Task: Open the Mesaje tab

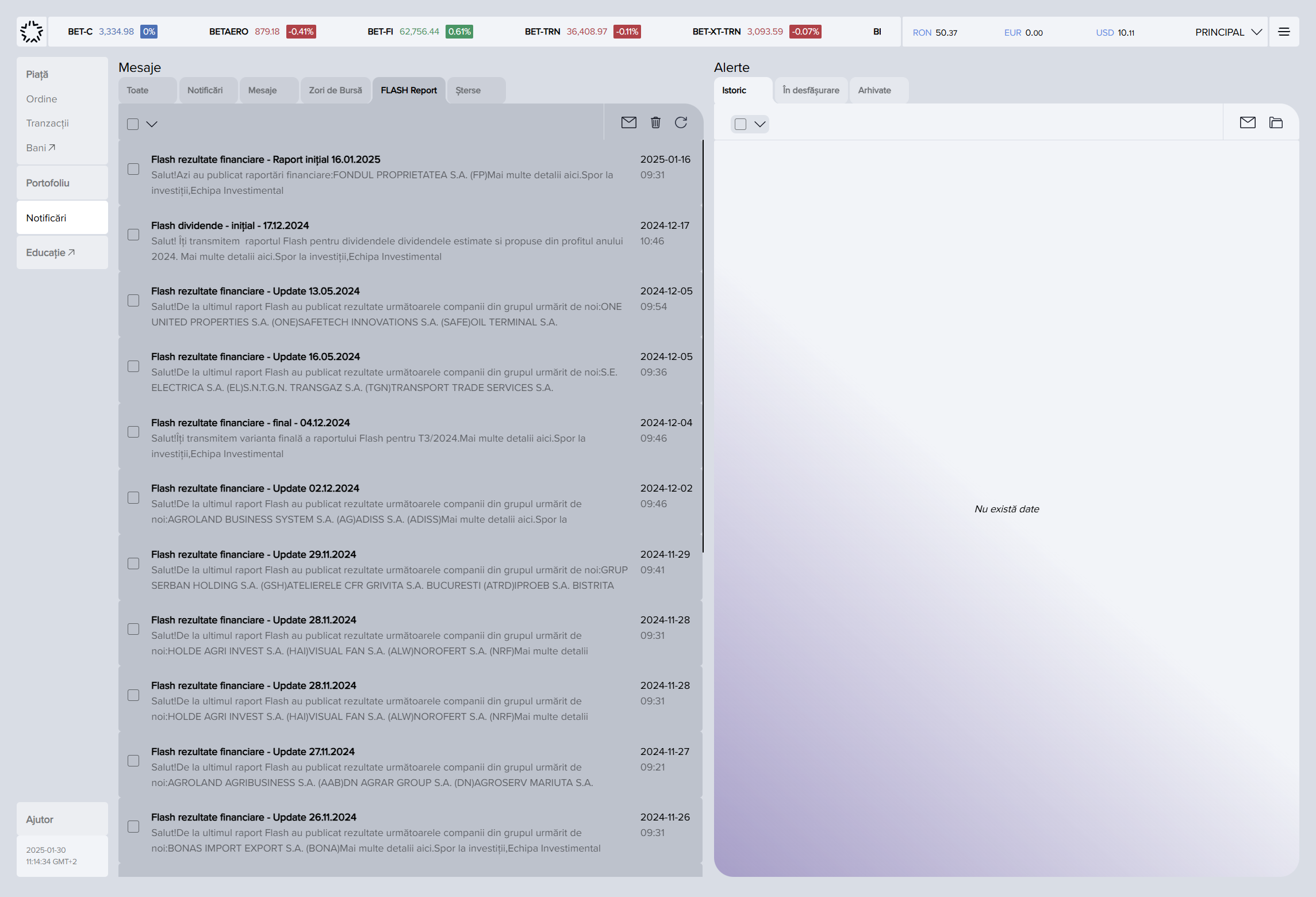Action: 269,90
